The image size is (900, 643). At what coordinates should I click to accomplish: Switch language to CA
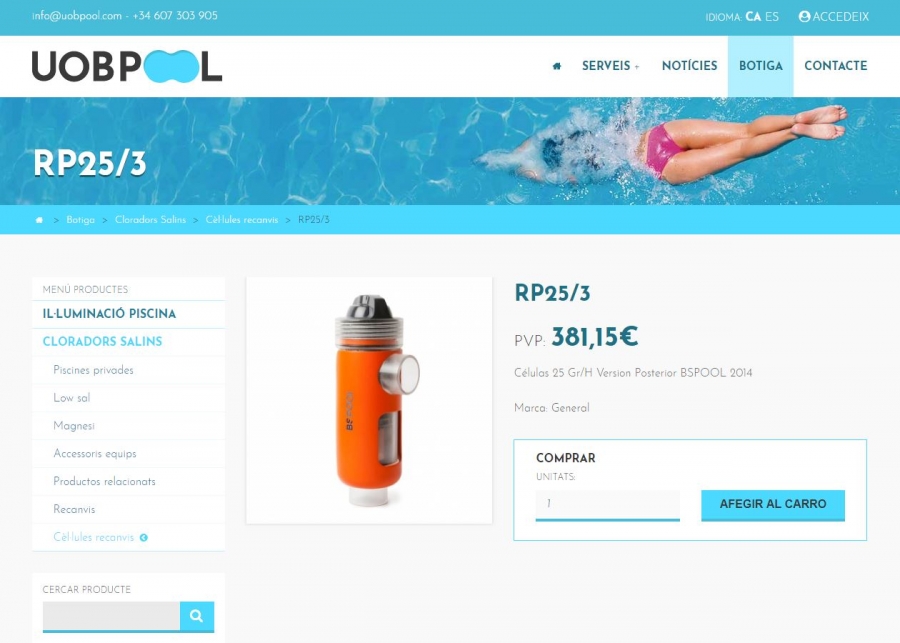(x=753, y=17)
